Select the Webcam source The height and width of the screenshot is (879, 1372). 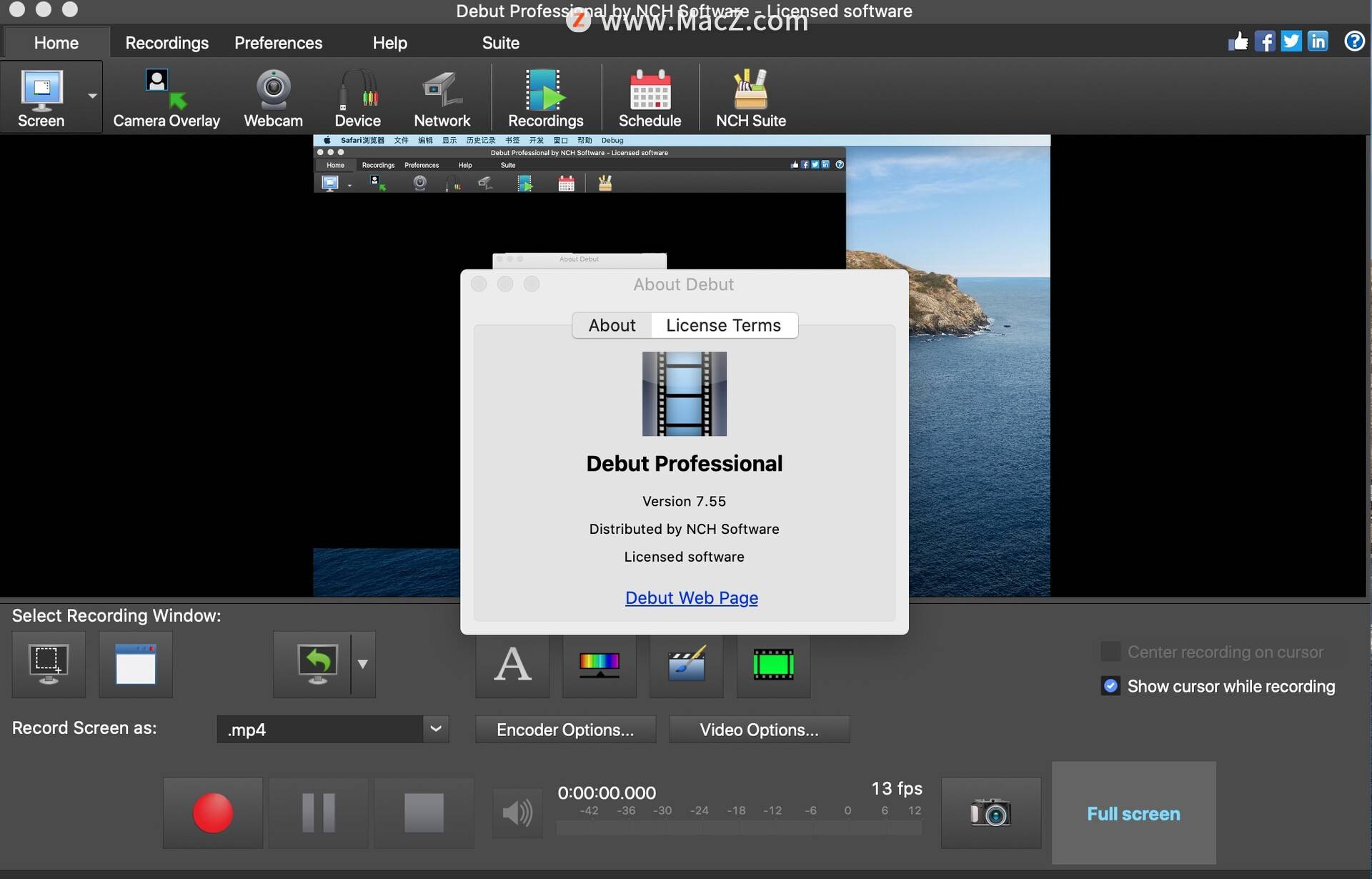pos(273,97)
